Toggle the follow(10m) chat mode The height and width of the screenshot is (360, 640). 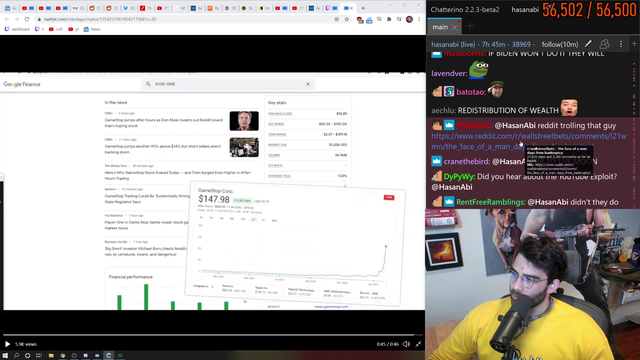(560, 44)
